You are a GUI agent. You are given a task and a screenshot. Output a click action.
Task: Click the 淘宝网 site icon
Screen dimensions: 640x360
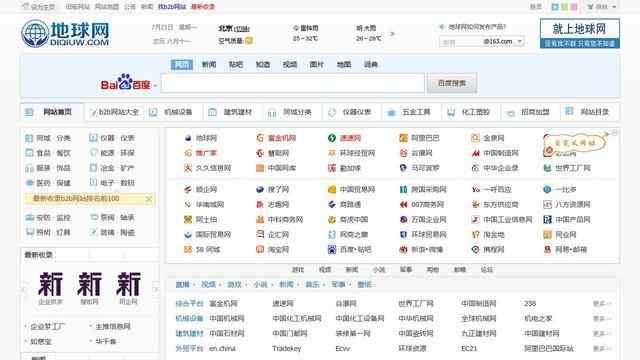(260, 249)
